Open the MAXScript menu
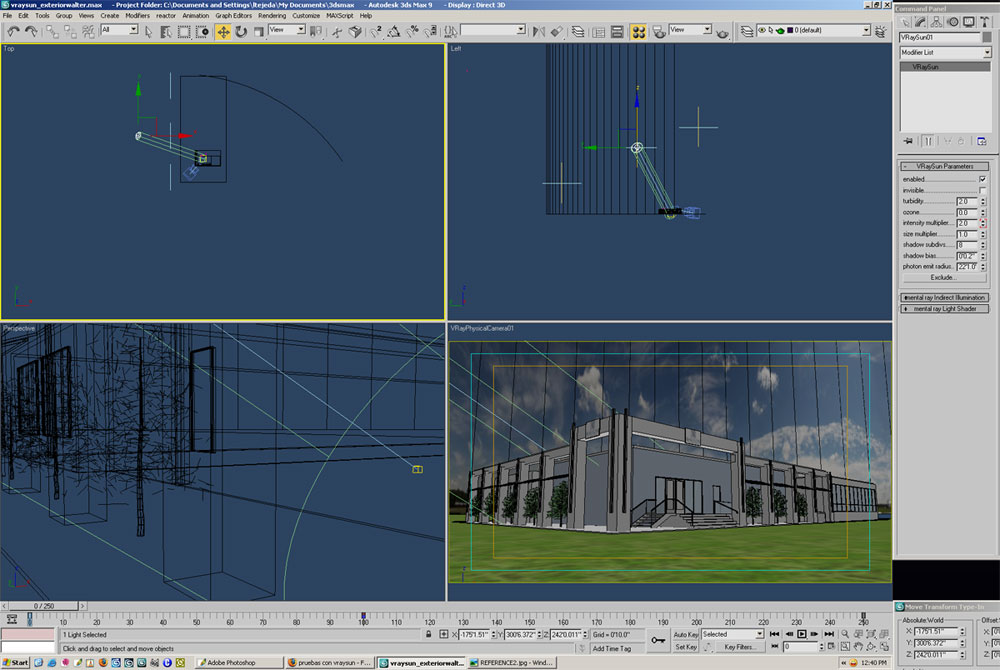1000x670 pixels. point(339,15)
